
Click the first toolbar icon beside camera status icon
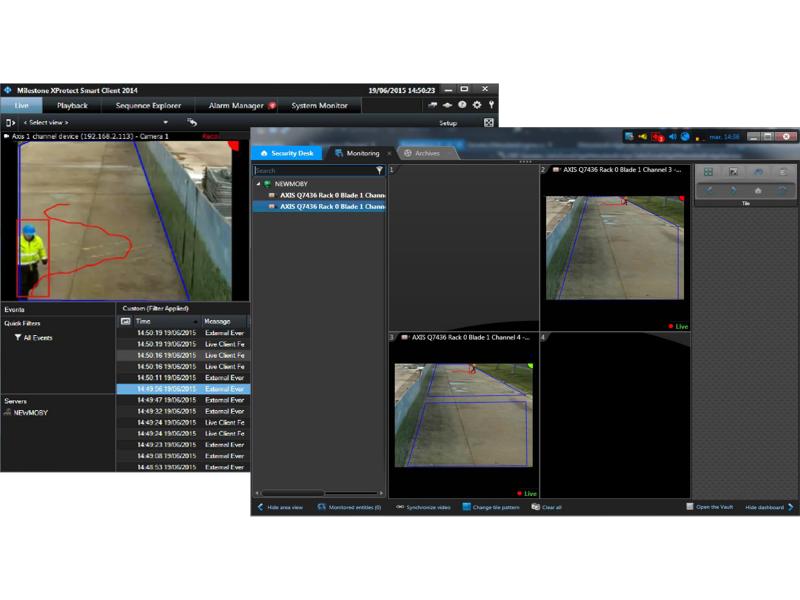tap(433, 105)
